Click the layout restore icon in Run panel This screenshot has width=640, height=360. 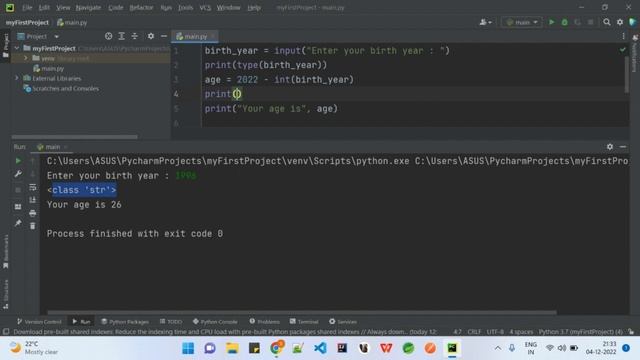[x=18, y=207]
